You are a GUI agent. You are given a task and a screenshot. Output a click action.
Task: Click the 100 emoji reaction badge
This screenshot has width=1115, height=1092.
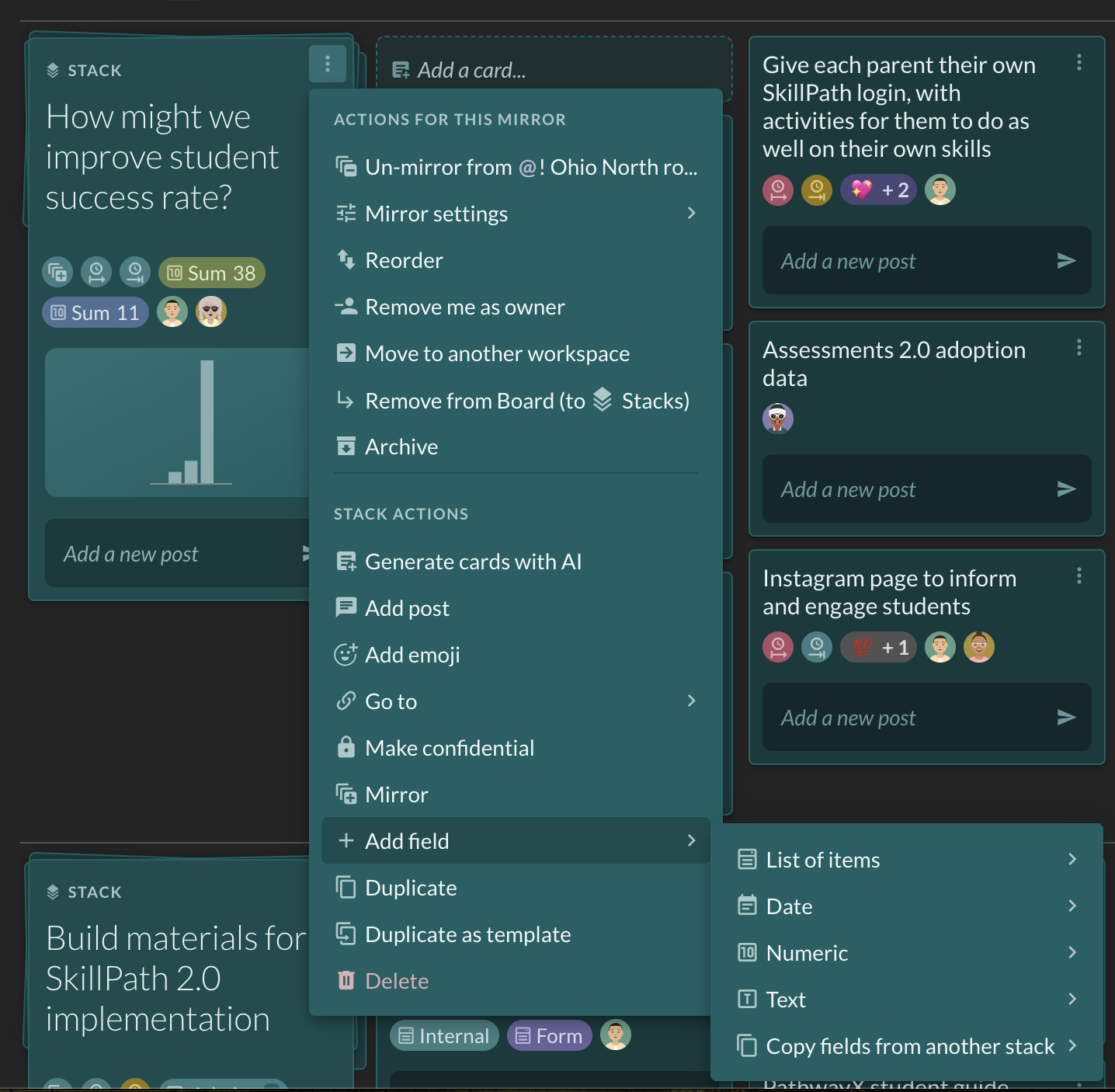(x=878, y=647)
